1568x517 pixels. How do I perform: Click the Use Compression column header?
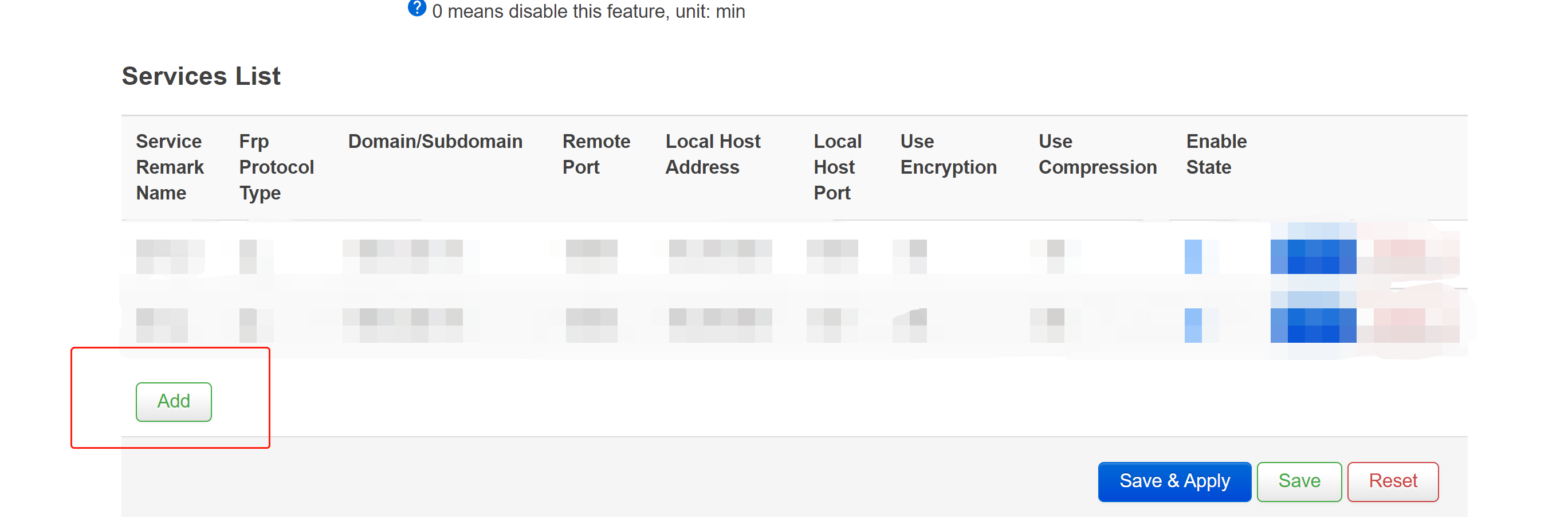point(1097,154)
